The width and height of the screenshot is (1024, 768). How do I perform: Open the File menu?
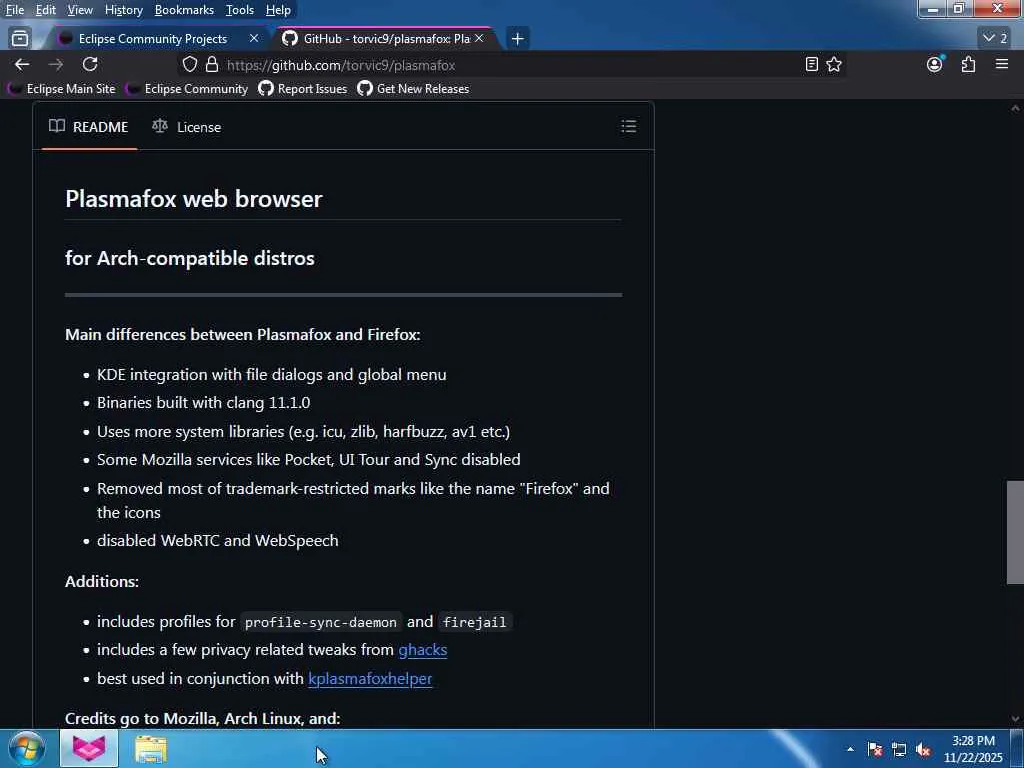(x=15, y=10)
